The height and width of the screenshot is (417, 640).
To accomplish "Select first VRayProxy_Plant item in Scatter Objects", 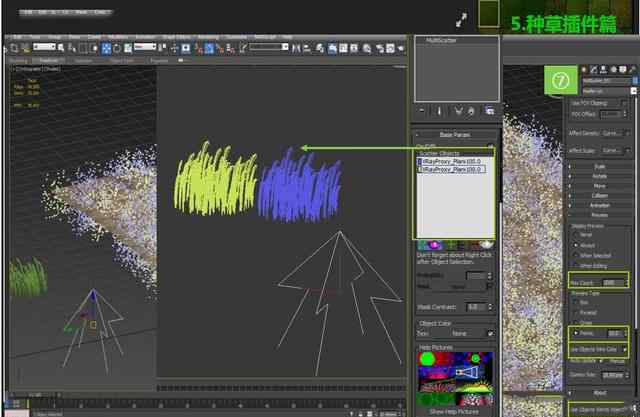I will point(456,160).
